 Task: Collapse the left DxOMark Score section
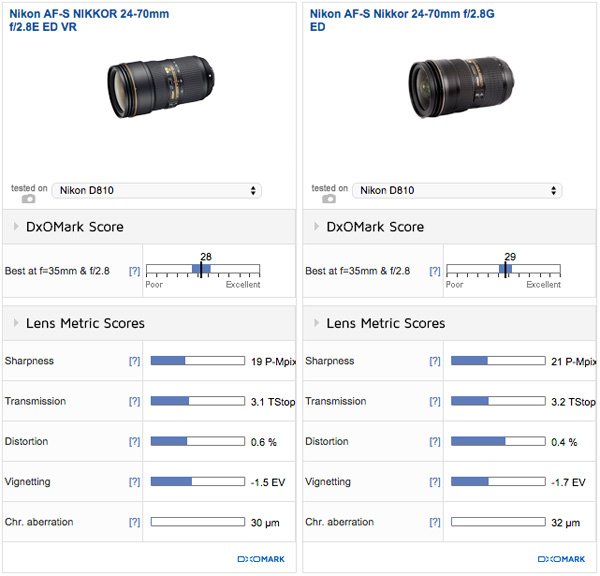[17, 227]
